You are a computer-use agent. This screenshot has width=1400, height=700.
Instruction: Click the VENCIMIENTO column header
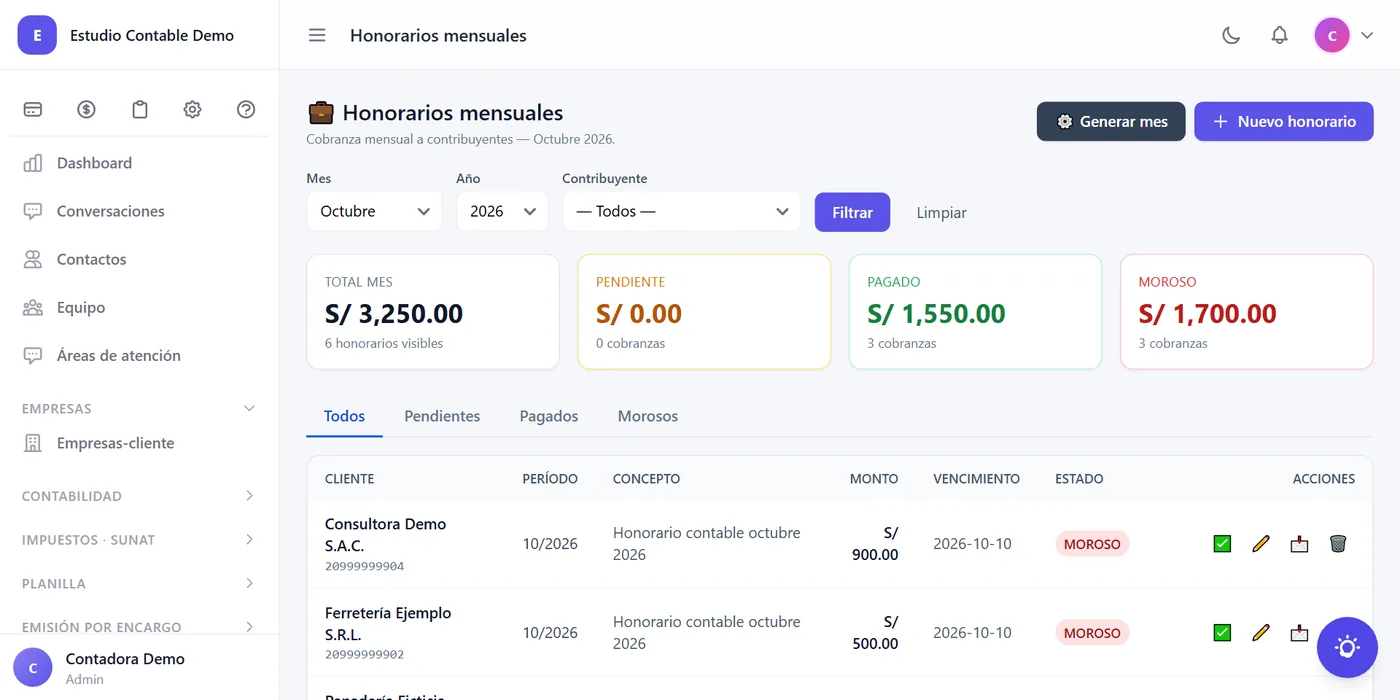pos(977,479)
